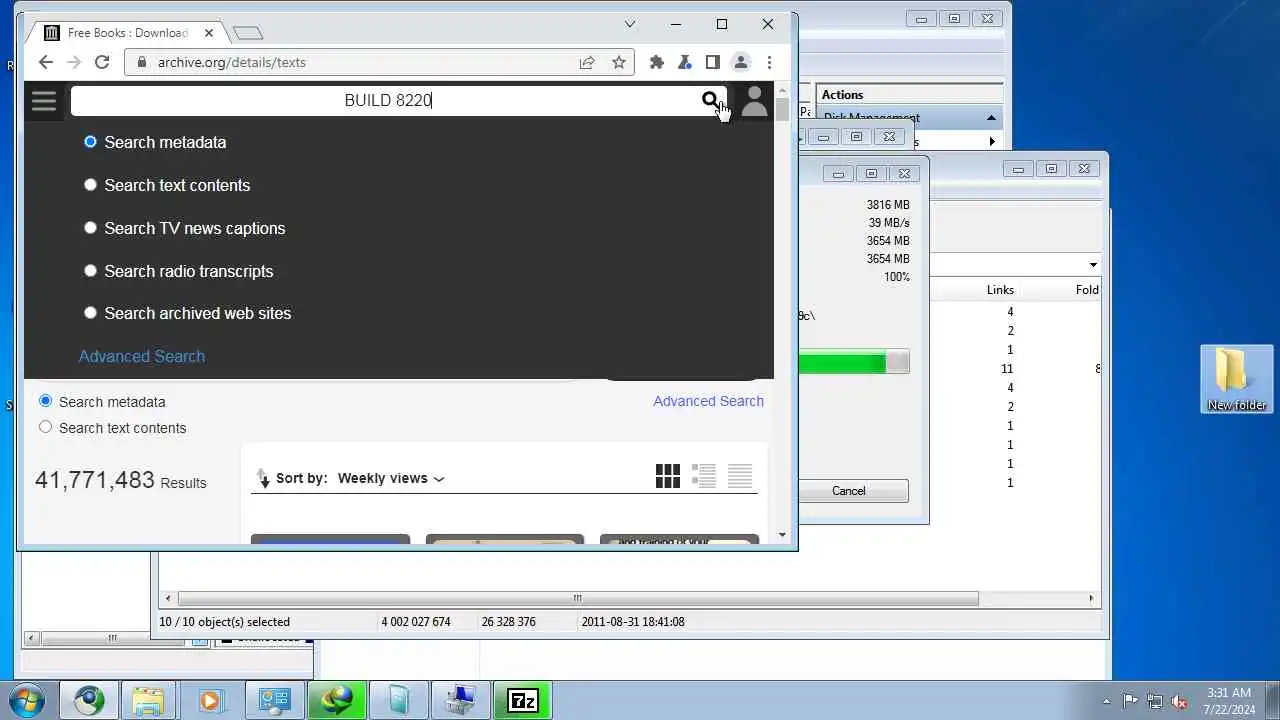This screenshot has width=1280, height=720.
Task: Open Chrome three-dot menu
Action: [x=769, y=62]
